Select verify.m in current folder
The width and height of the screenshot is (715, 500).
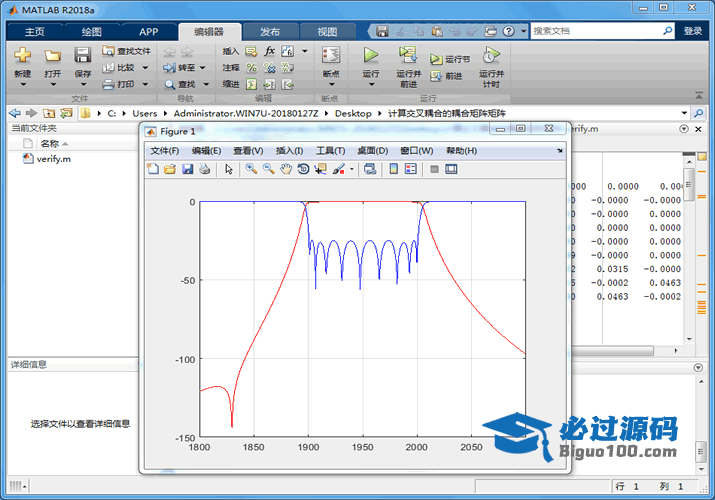click(x=53, y=159)
